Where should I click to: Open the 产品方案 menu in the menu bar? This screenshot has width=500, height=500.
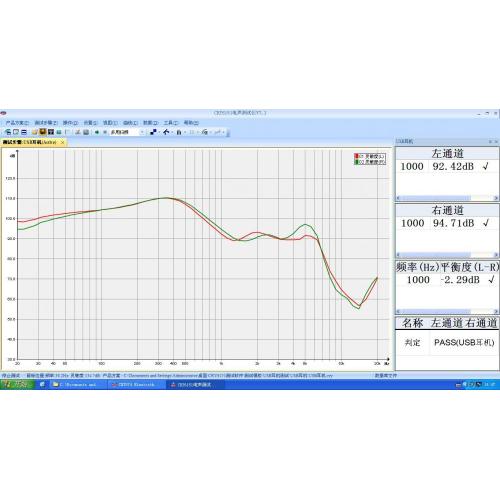[17, 123]
